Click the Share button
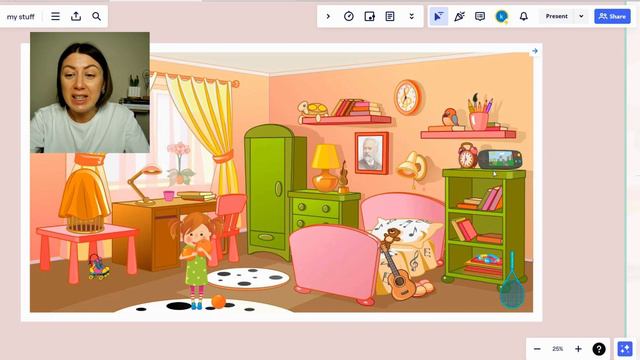The height and width of the screenshot is (360, 640). click(612, 16)
